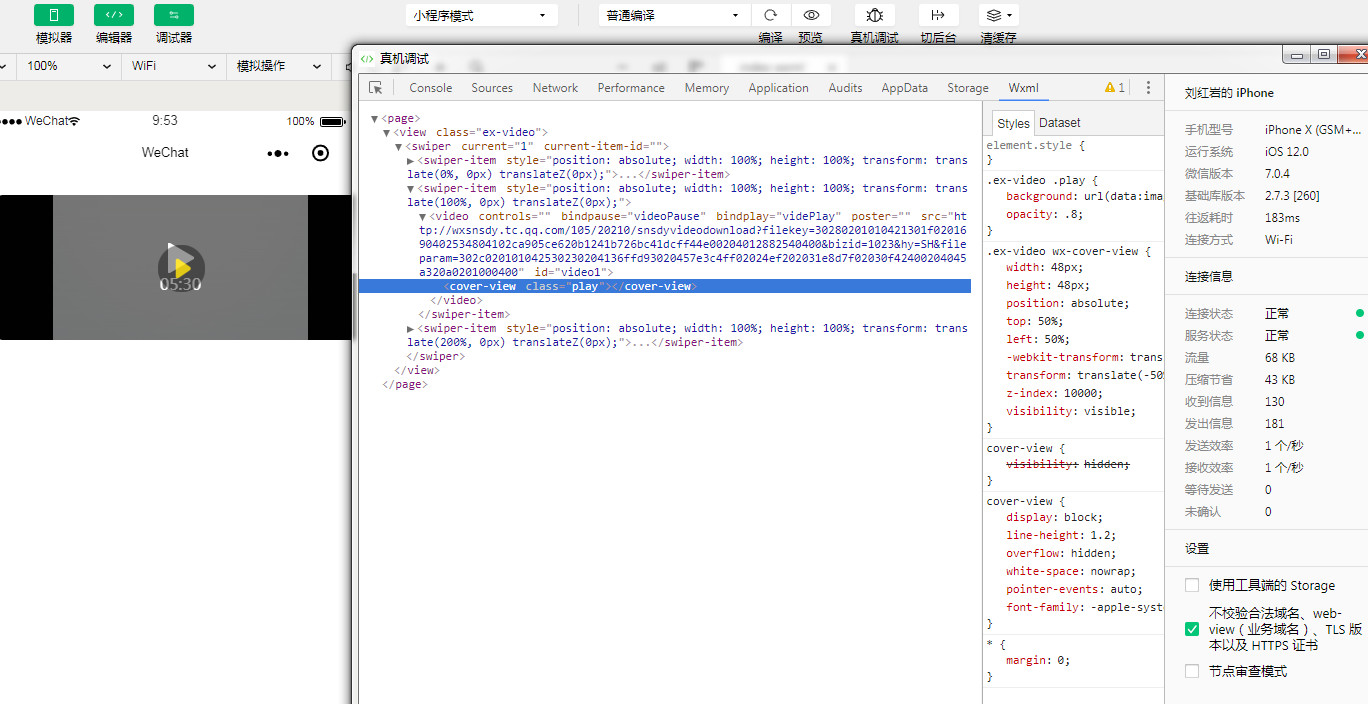This screenshot has height=704, width=1368.
Task: Click the clear cache (清缓存) layers icon
Action: 997,15
